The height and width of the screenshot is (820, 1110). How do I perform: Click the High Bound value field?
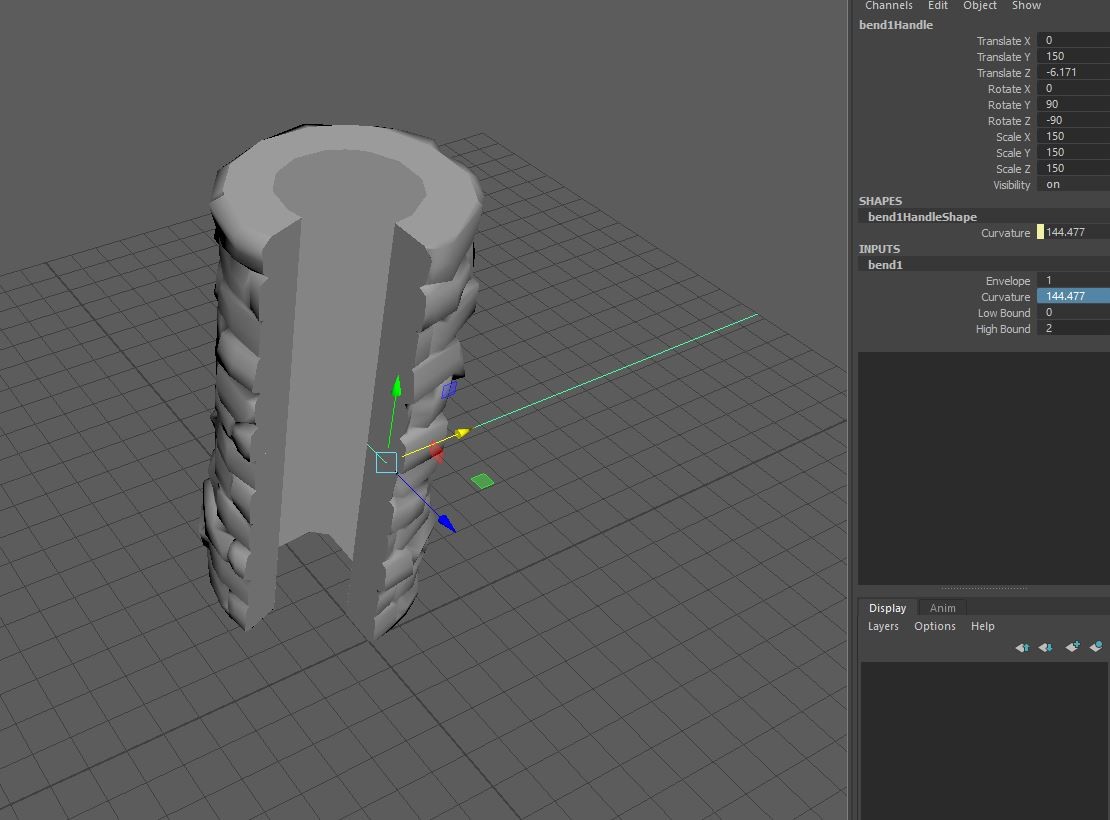point(1073,329)
